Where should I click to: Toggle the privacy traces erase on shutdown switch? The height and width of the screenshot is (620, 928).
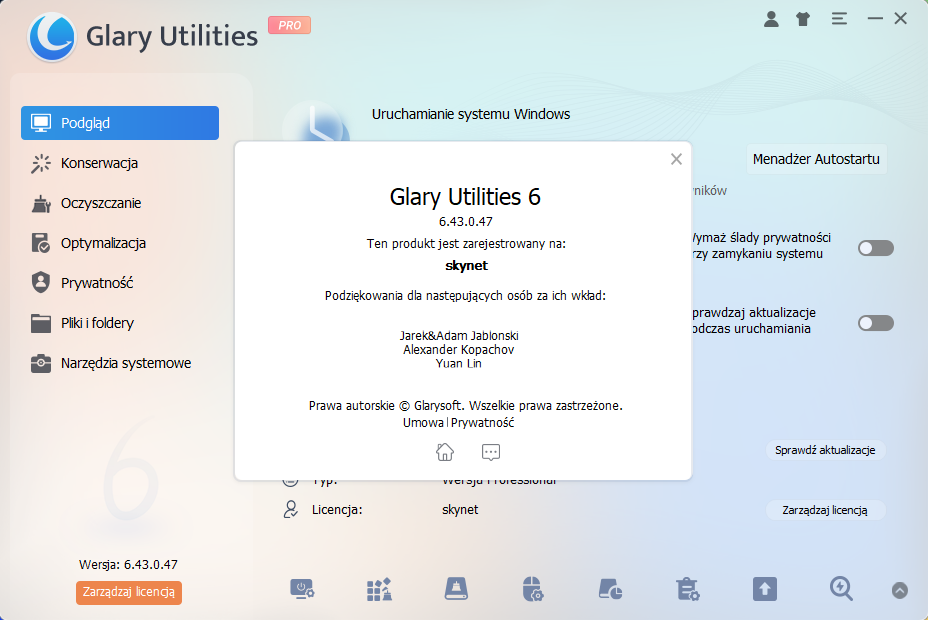tap(876, 248)
